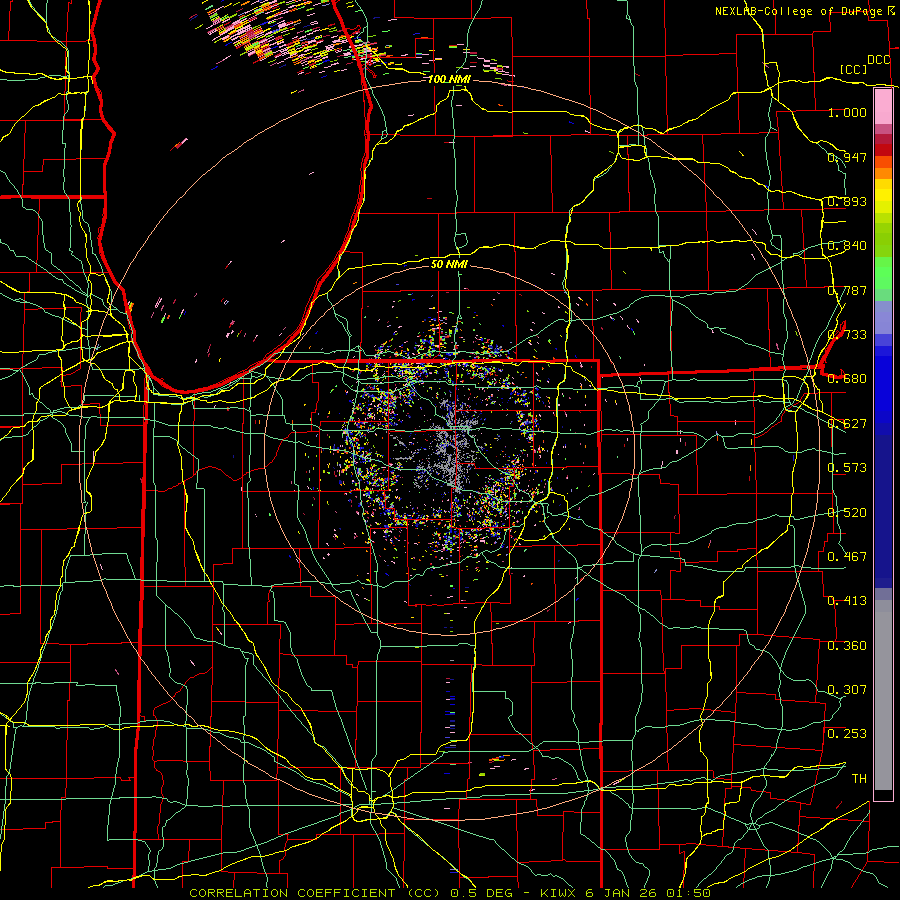Click the 0.467 color scale value
Image resolution: width=900 pixels, height=900 pixels.
(847, 557)
